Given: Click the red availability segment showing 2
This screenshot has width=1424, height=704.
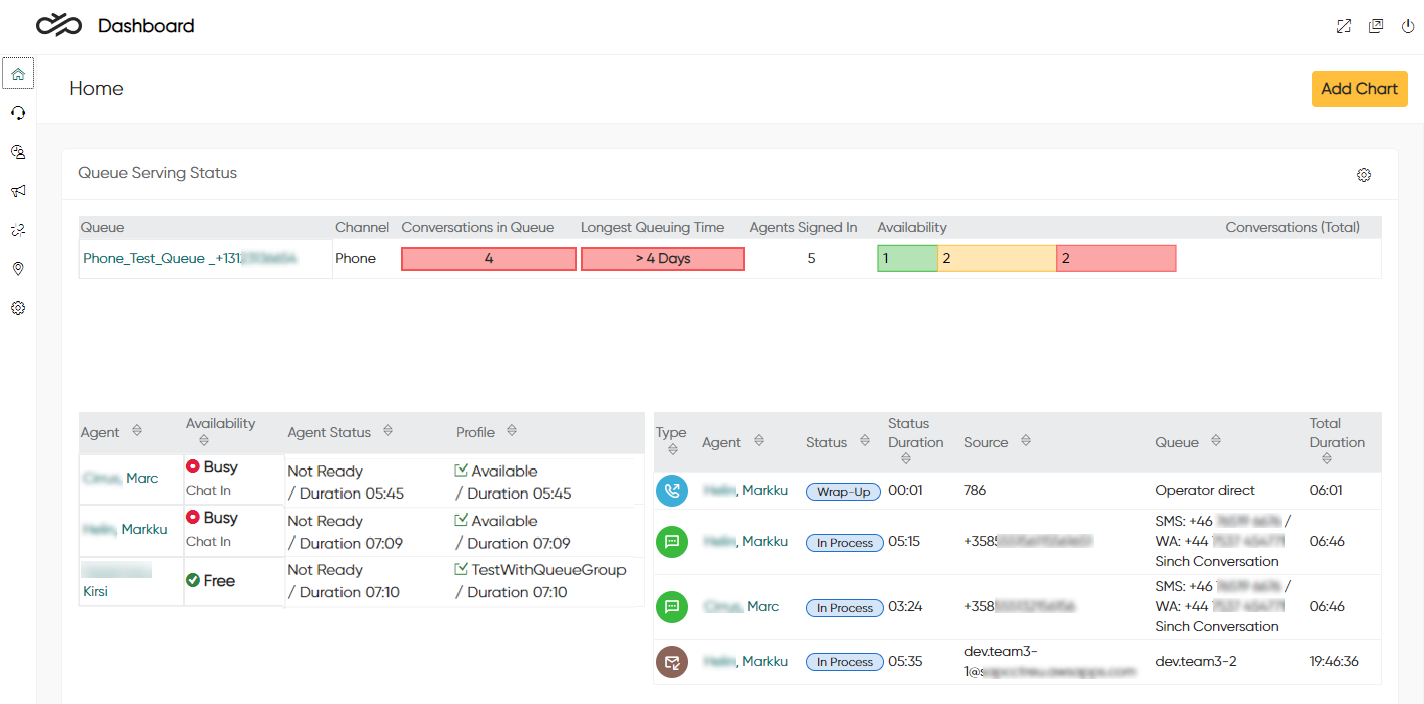Looking at the screenshot, I should 1117,259.
